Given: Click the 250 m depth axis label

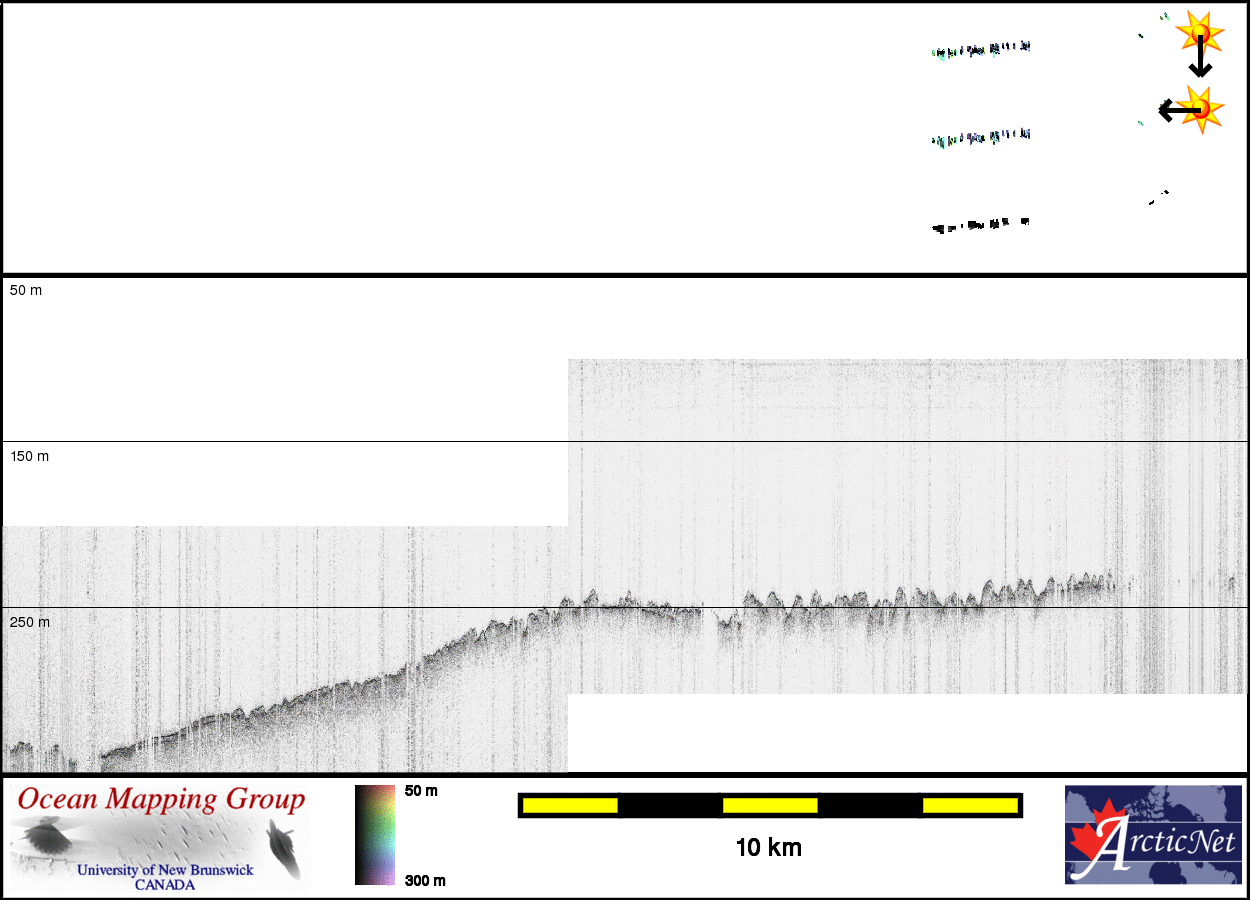Looking at the screenshot, I should click(x=29, y=622).
